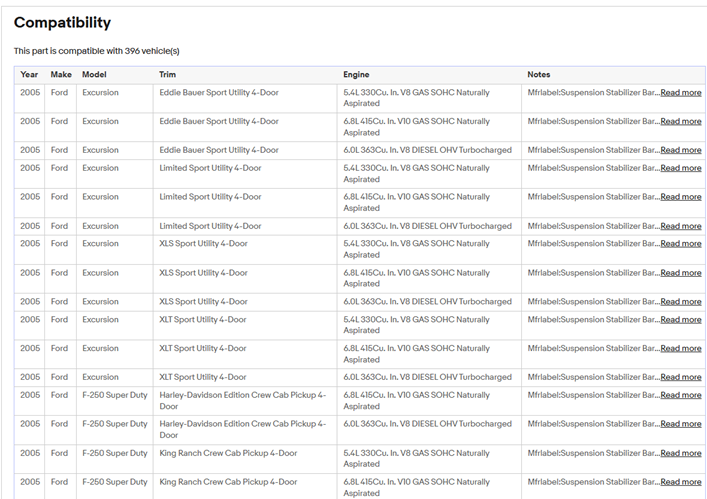The height and width of the screenshot is (499, 707).
Task: Show full notes for XLS 5.4L row
Action: tap(680, 244)
